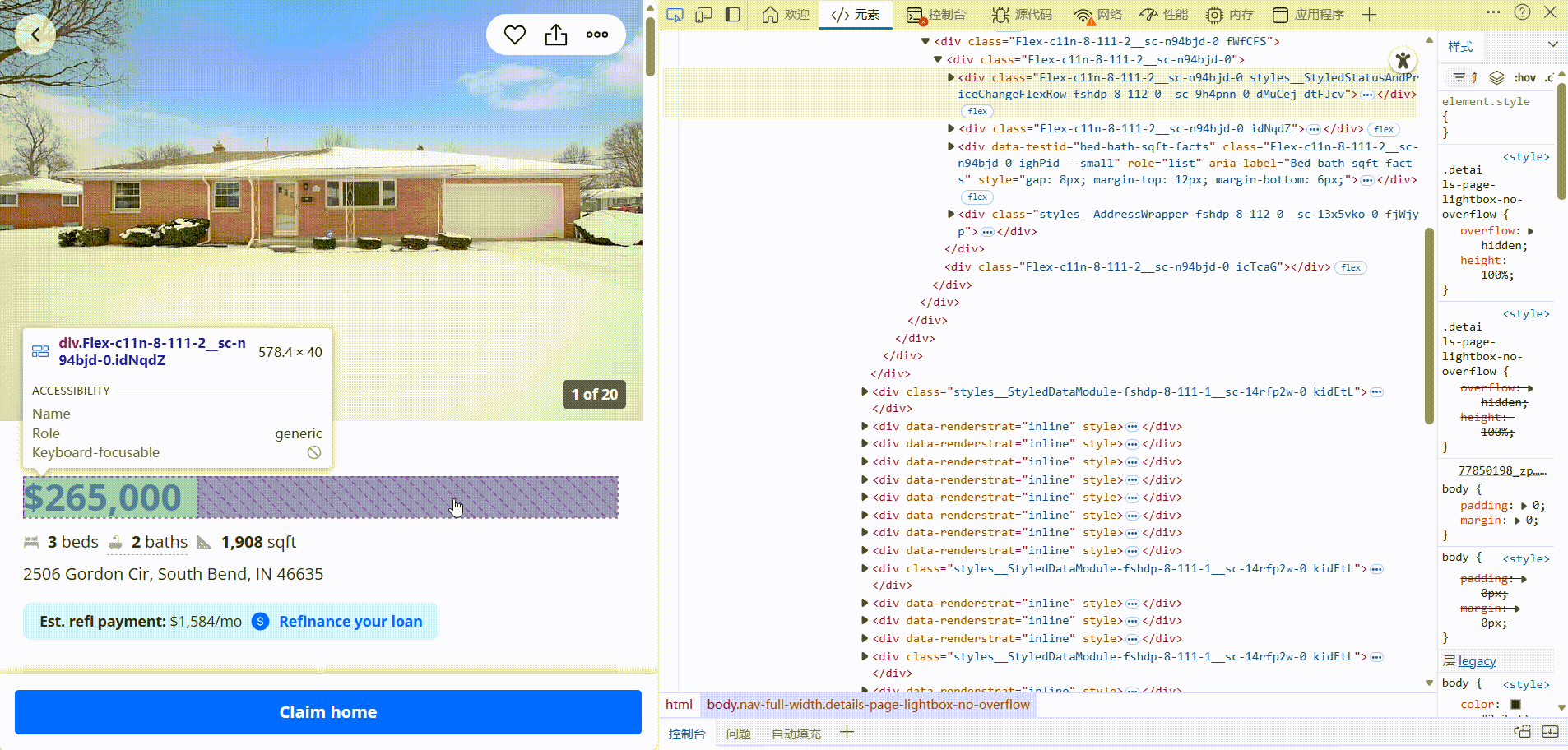Click the refi dollar sign icon
1568x750 pixels.
(260, 622)
